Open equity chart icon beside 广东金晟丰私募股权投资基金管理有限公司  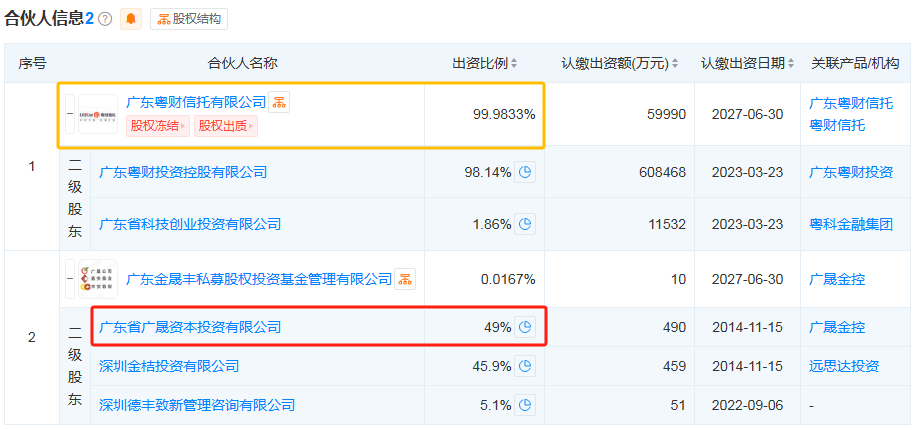tap(405, 279)
